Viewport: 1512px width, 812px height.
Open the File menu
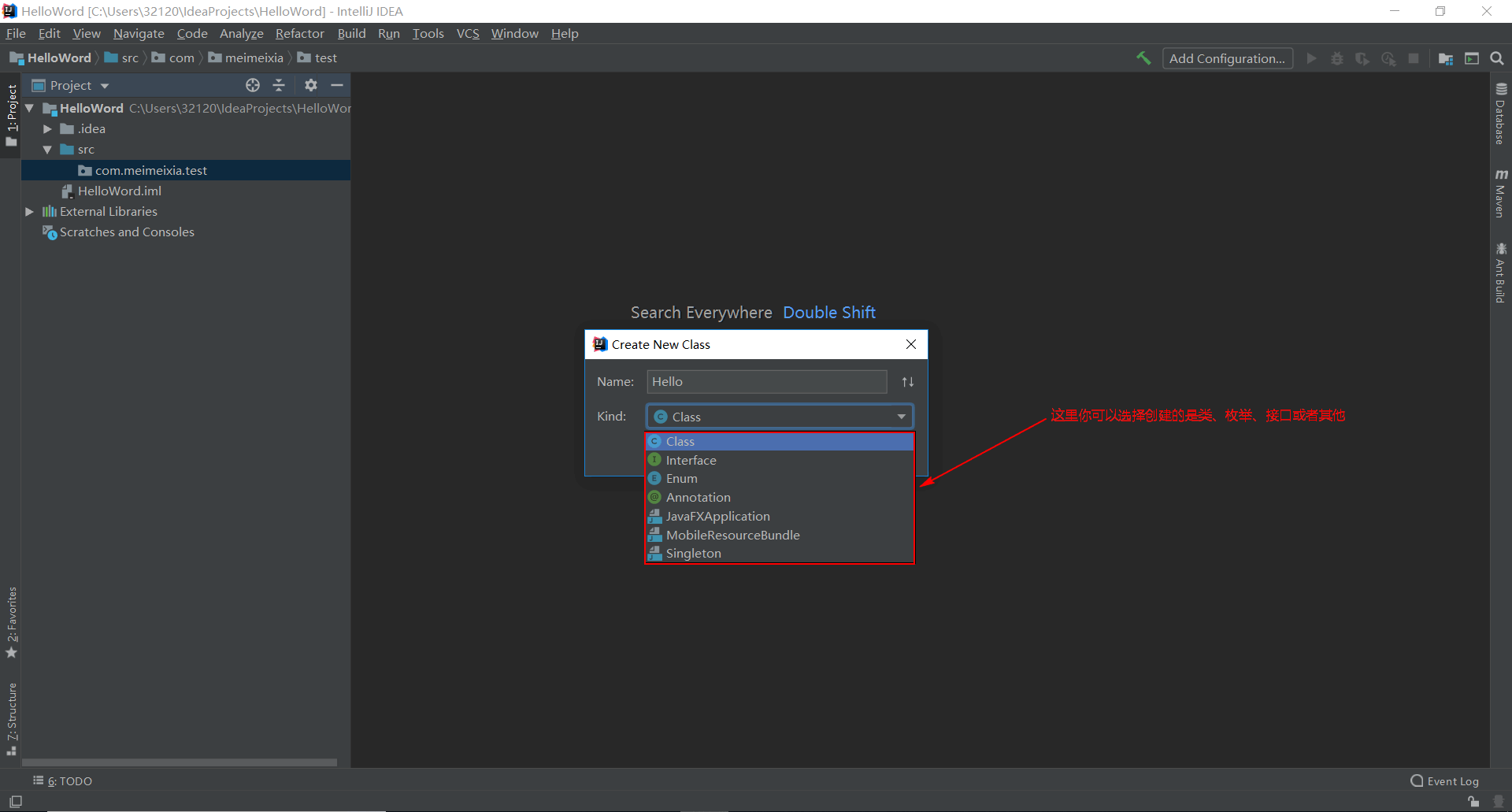[x=16, y=33]
